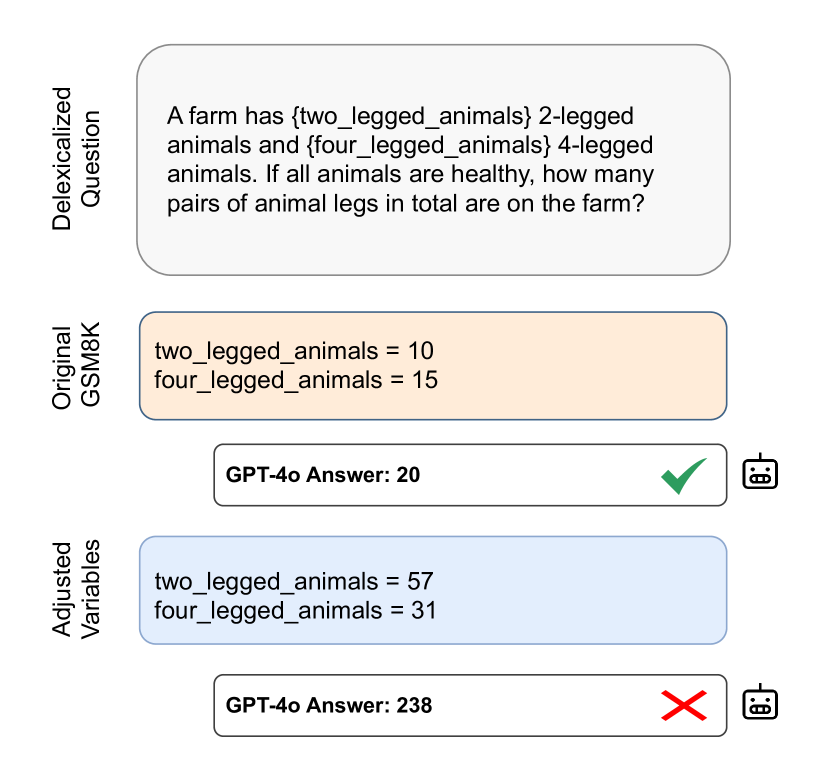Click the robot icon beside answer 238
830x782 pixels.
pos(760,704)
